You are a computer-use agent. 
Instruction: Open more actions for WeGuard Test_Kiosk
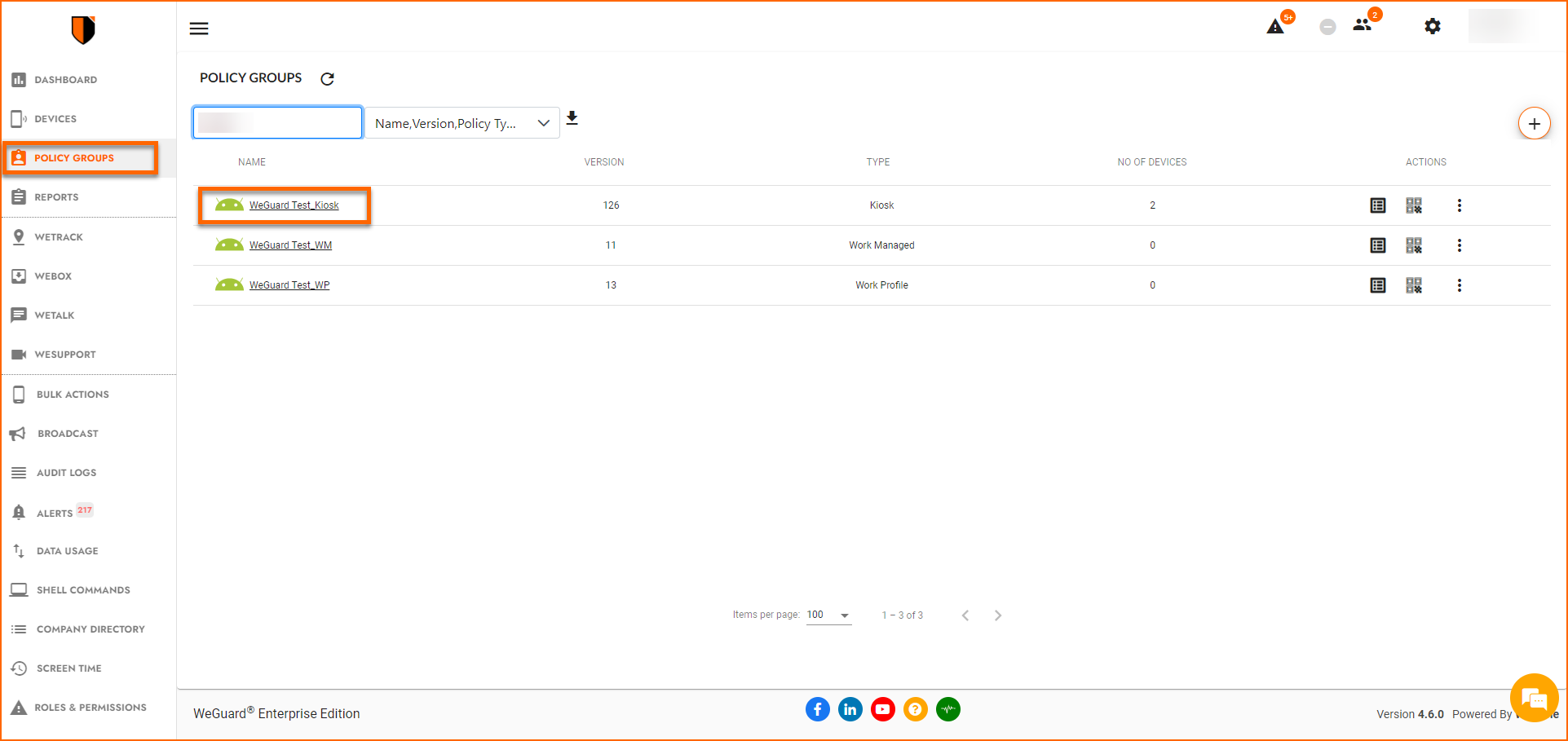pos(1460,205)
